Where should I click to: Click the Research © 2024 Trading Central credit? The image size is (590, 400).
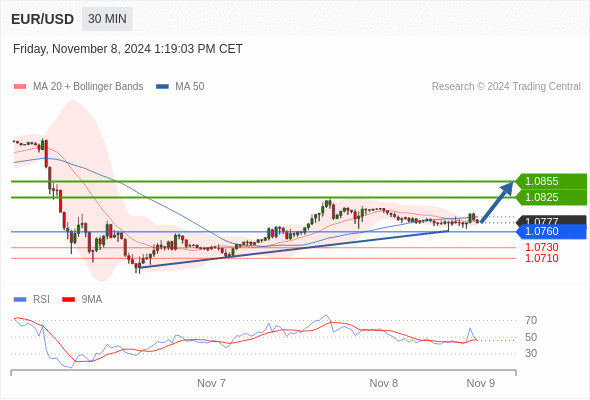click(506, 87)
